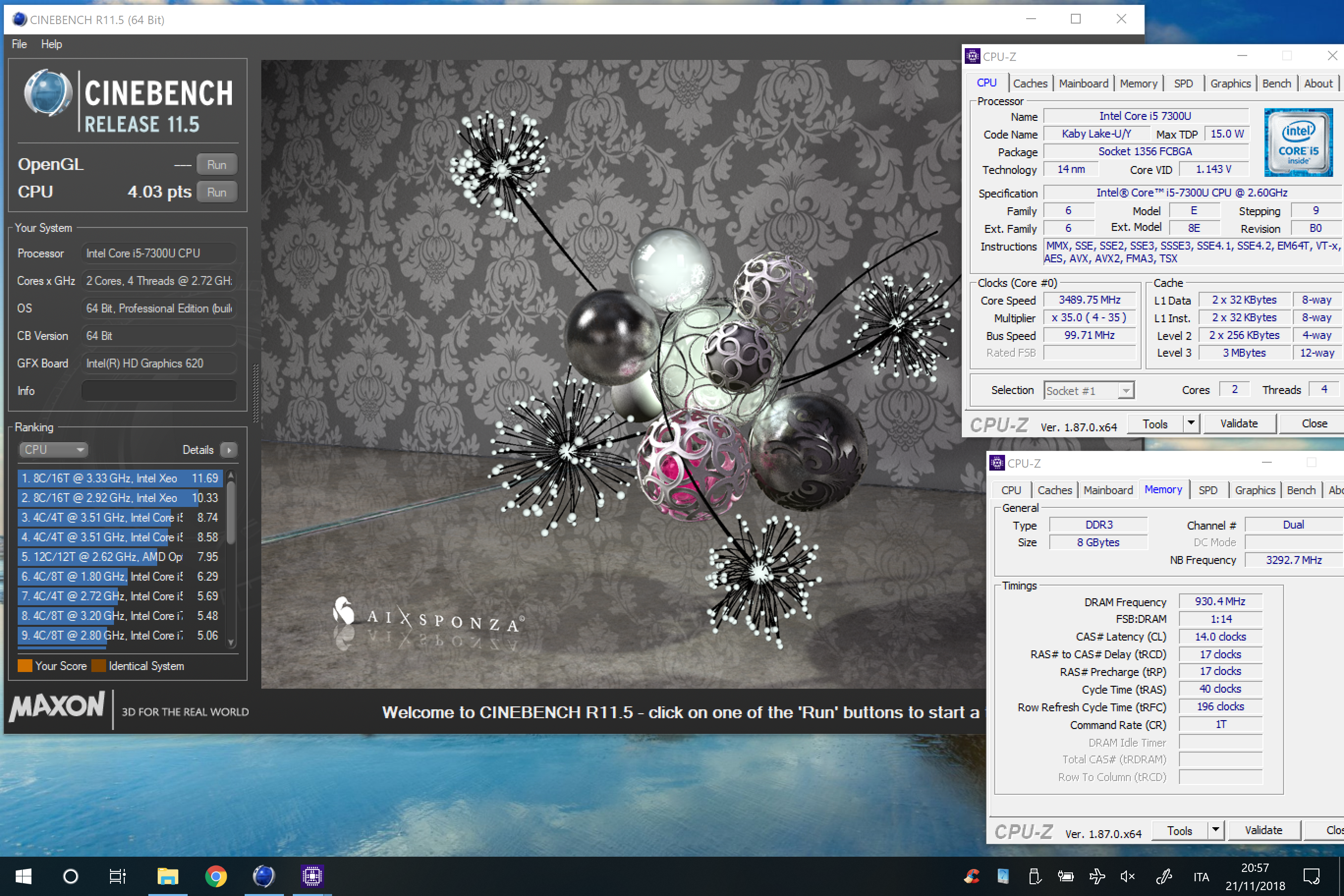Click the red swirl tray icon

click(x=972, y=876)
